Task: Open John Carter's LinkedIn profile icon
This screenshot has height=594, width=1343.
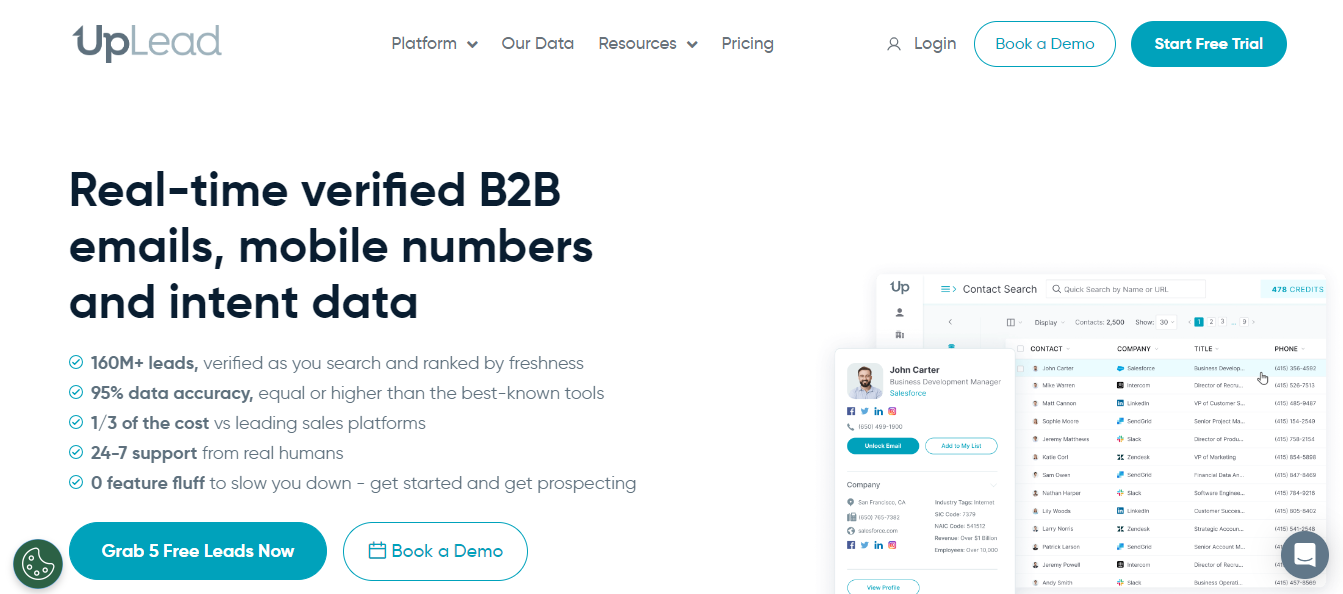Action: pos(878,411)
